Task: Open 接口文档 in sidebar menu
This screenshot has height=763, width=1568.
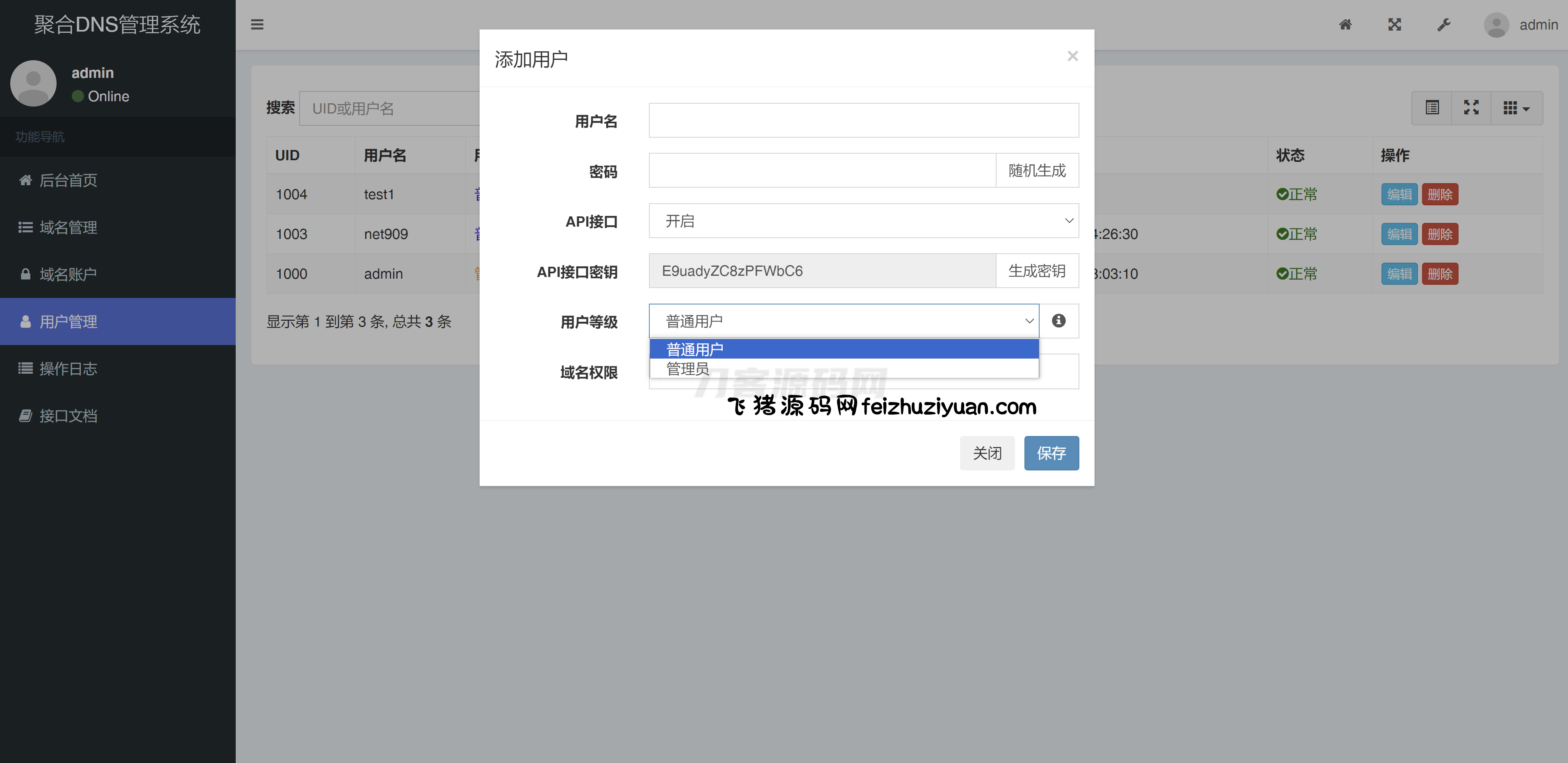Action: pos(68,416)
